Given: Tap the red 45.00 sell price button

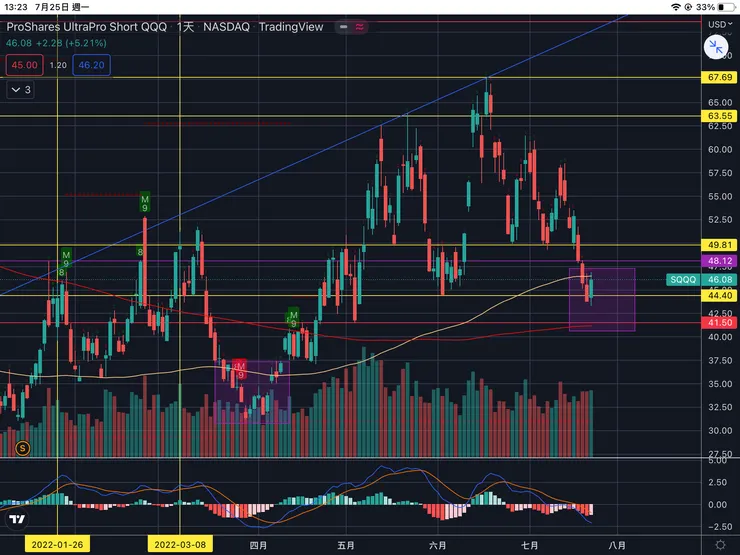Looking at the screenshot, I should 25,65.
